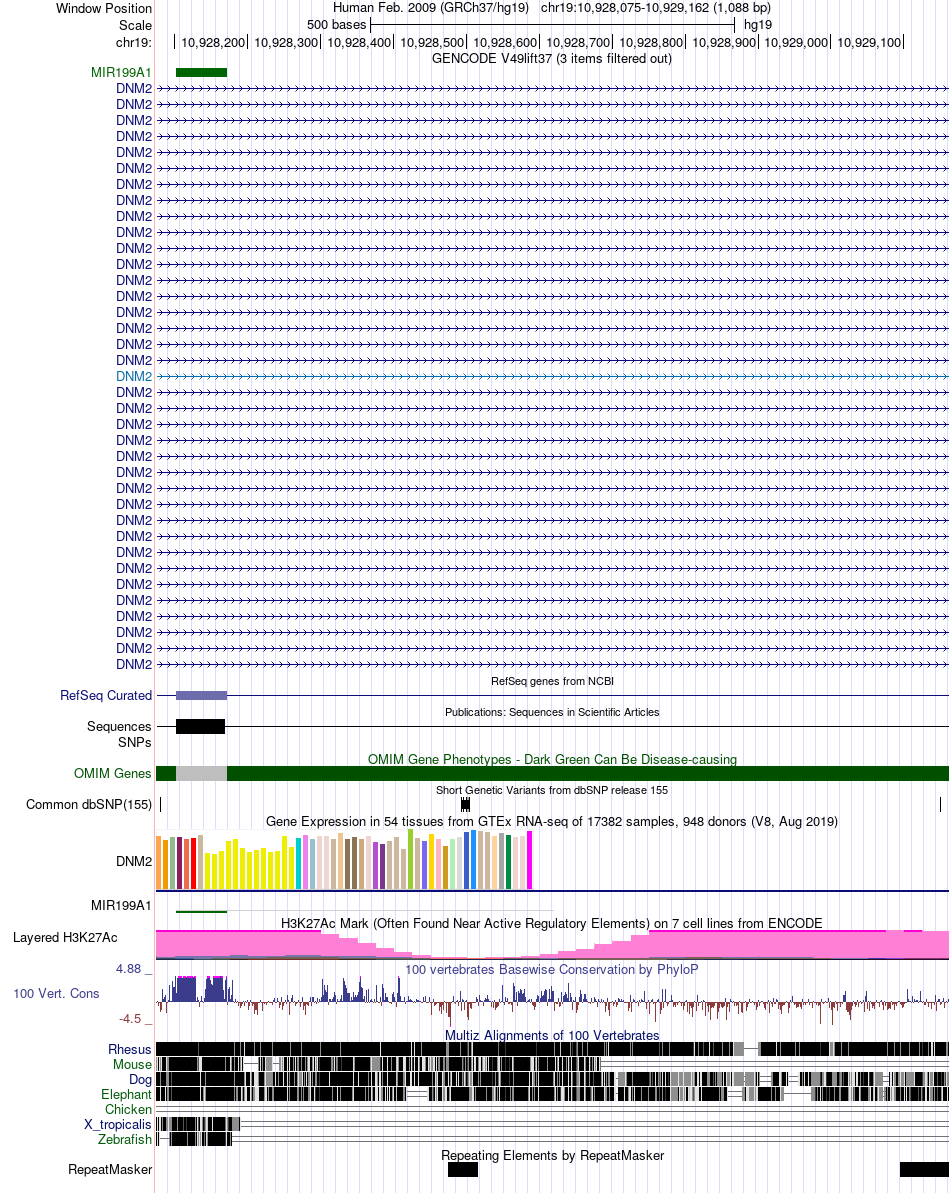
Task: Click the 100 Vert. Cons track label
Action: coord(56,994)
